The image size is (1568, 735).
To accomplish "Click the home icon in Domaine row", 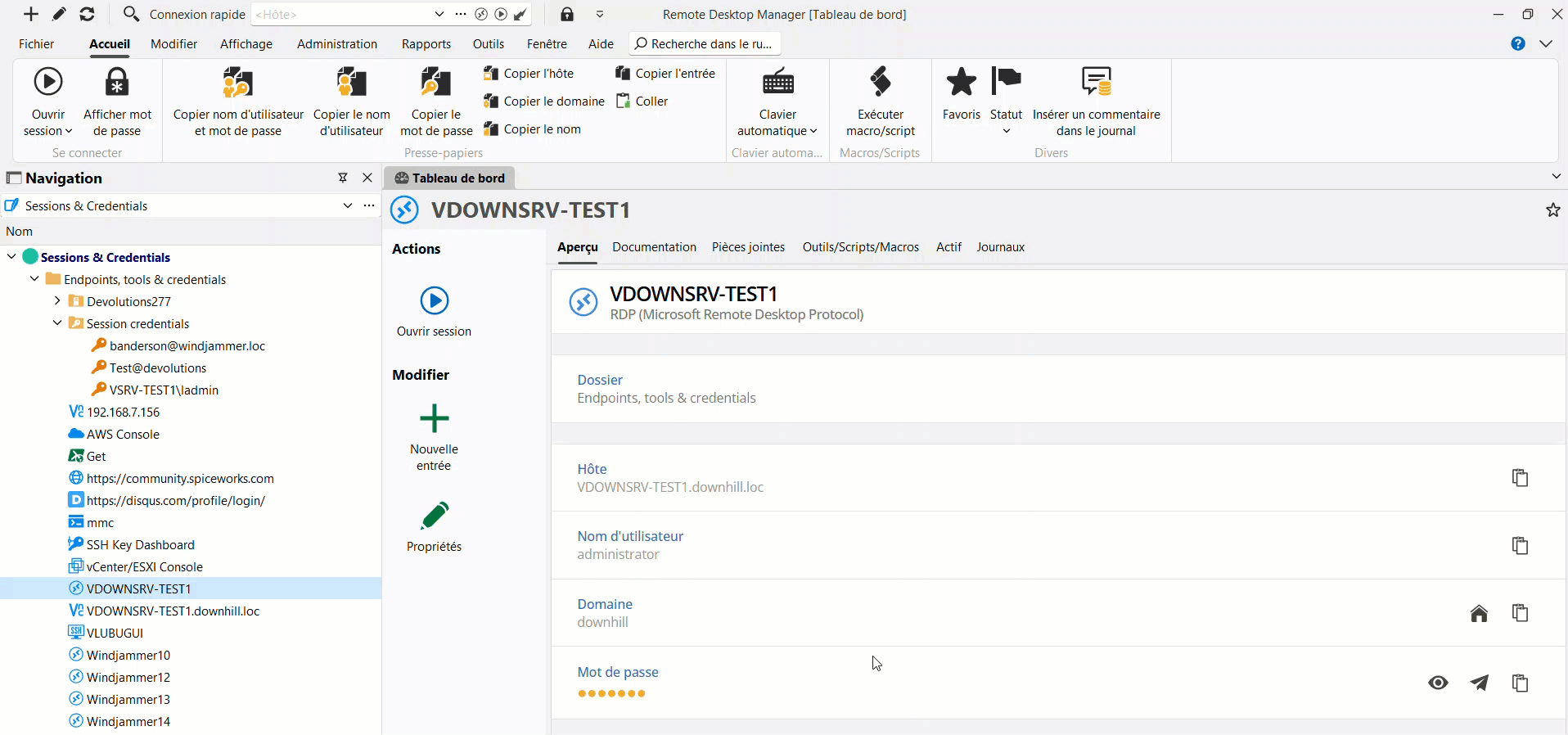I will tap(1479, 613).
